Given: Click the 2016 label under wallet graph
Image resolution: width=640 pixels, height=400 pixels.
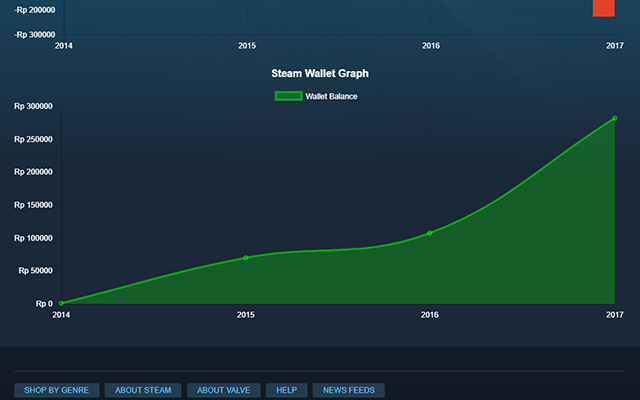Looking at the screenshot, I should (430, 315).
